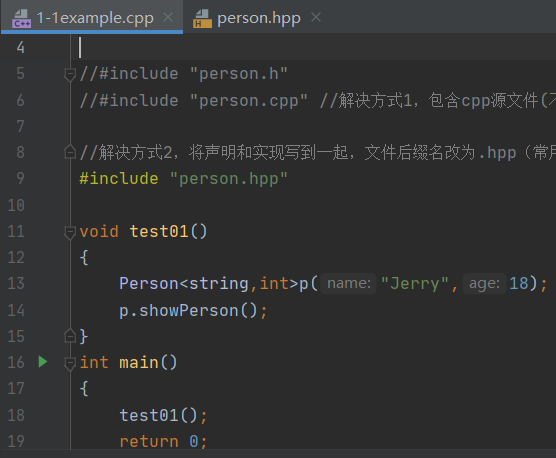Screen dimensions: 556x458
Task: Click the "Jerry" string literal
Action: (415, 284)
